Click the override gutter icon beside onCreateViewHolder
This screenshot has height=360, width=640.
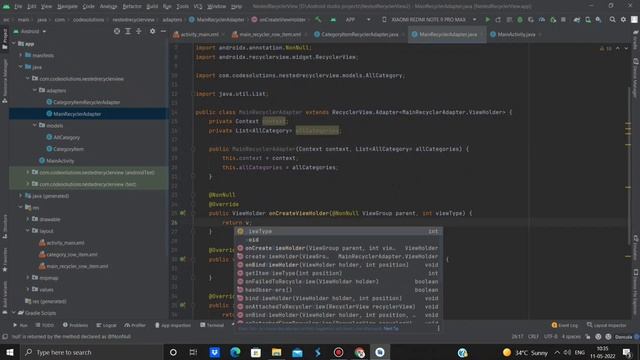point(183,213)
